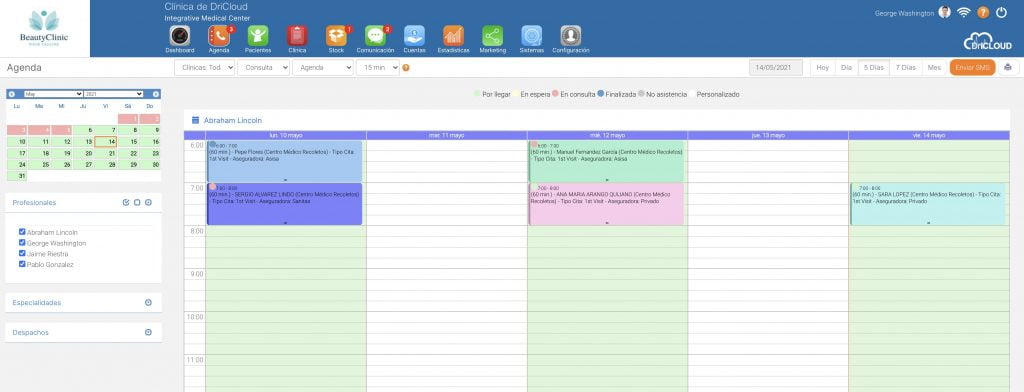
Task: Click the help icon beside 15 min dropdown
Action: pos(406,68)
